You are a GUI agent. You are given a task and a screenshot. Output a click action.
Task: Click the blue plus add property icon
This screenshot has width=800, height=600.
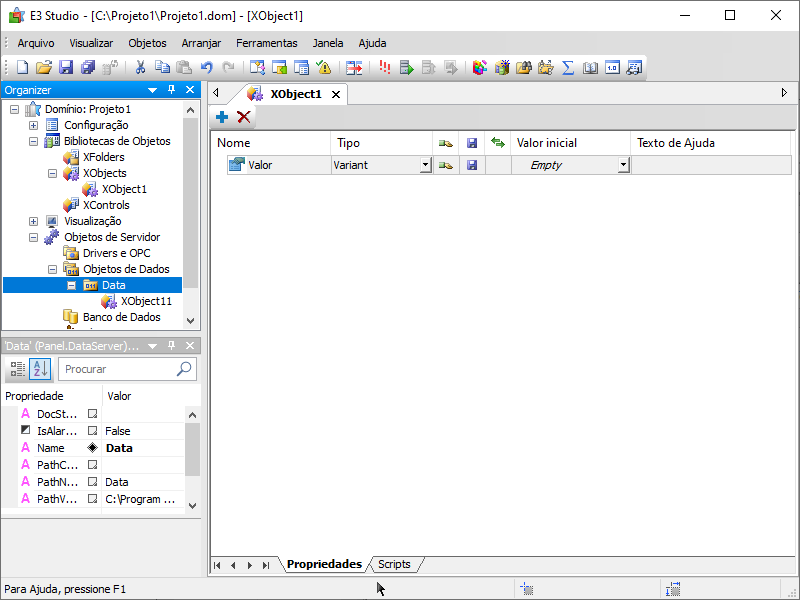[222, 117]
